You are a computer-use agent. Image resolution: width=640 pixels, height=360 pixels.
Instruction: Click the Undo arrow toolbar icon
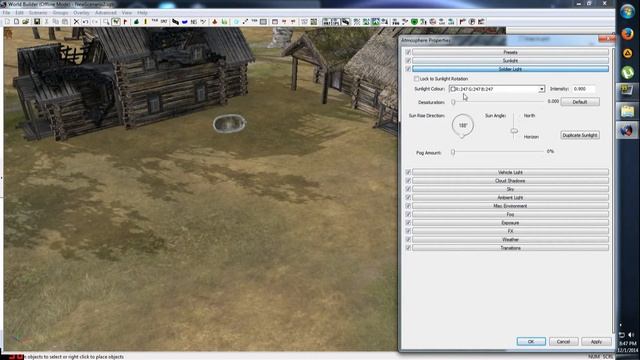[x=85, y=22]
